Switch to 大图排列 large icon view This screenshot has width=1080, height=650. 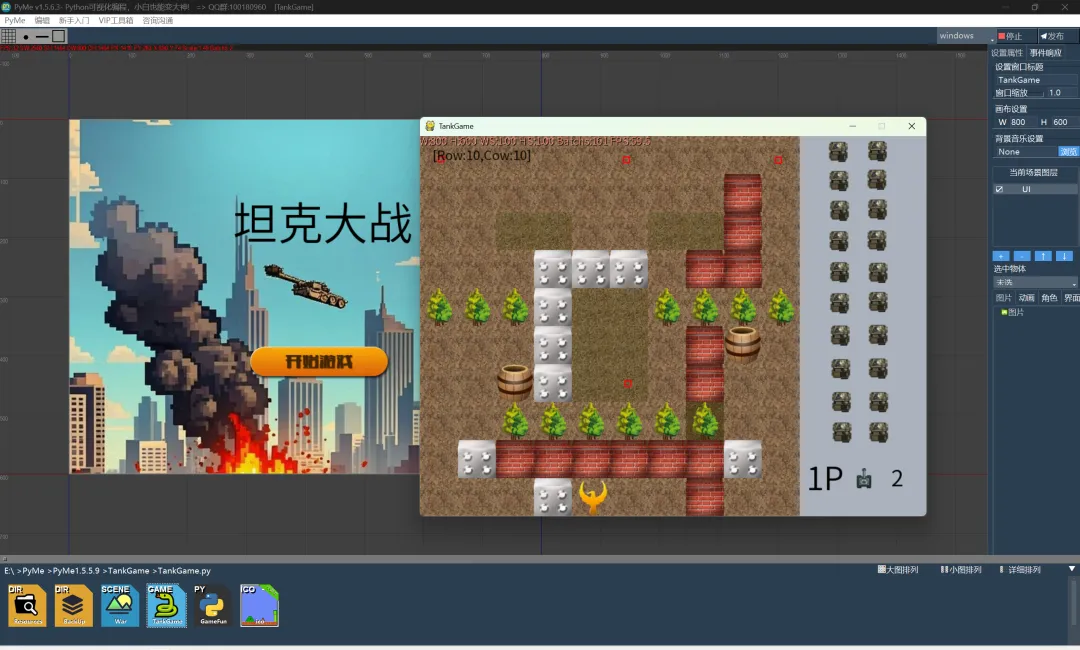898,570
